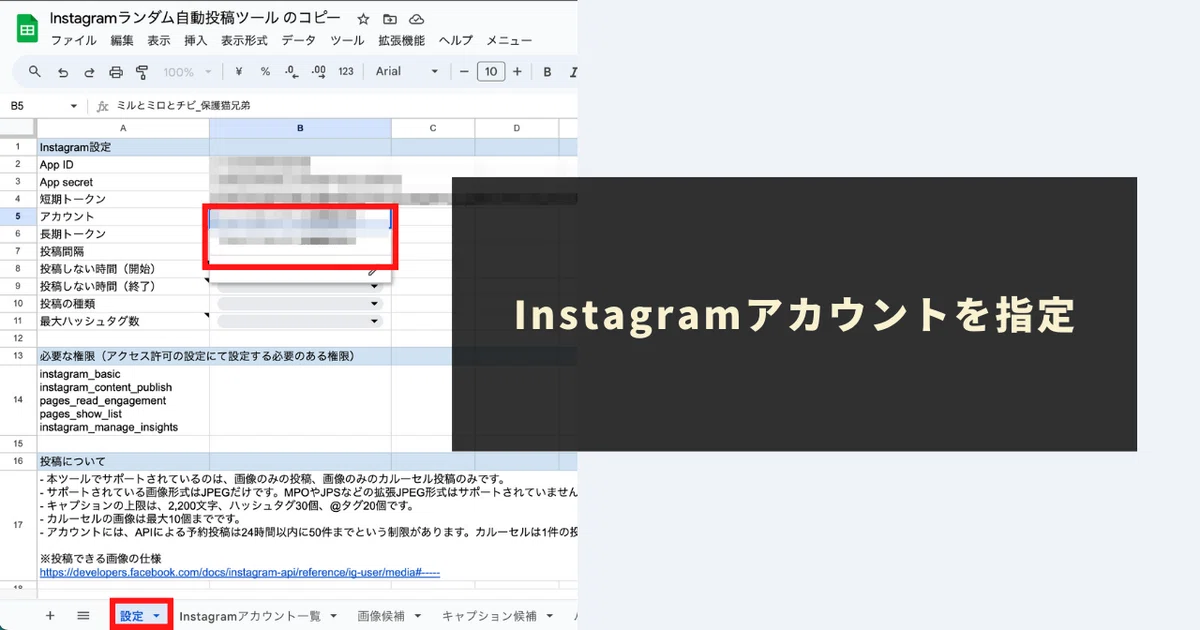Expand the name box dropdown arrow

click(73, 106)
